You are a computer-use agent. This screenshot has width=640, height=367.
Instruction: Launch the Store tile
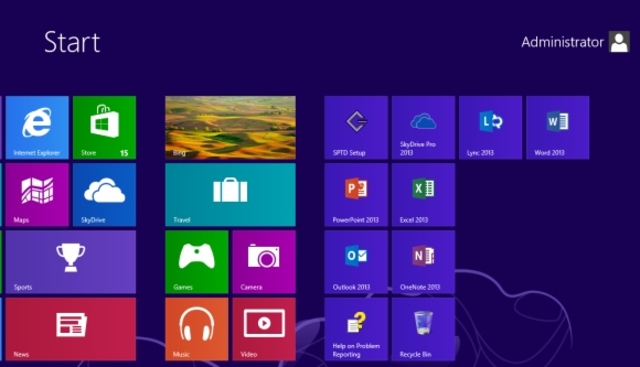pos(104,127)
